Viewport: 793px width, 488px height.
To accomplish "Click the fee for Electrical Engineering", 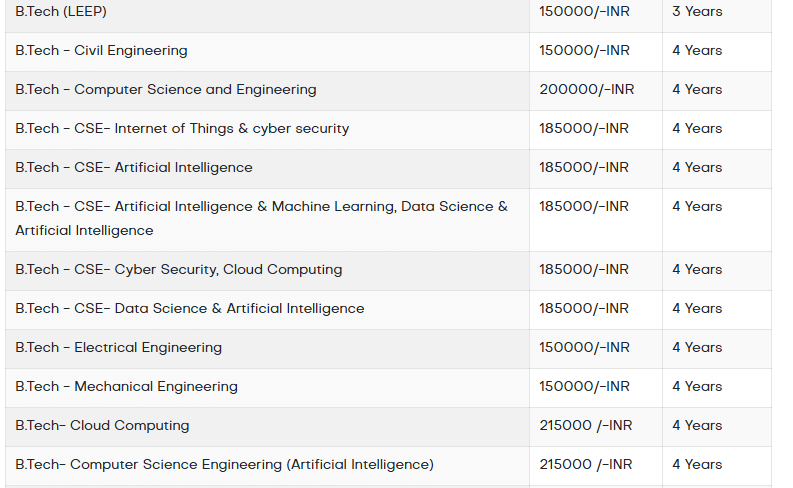I will click(x=584, y=348).
